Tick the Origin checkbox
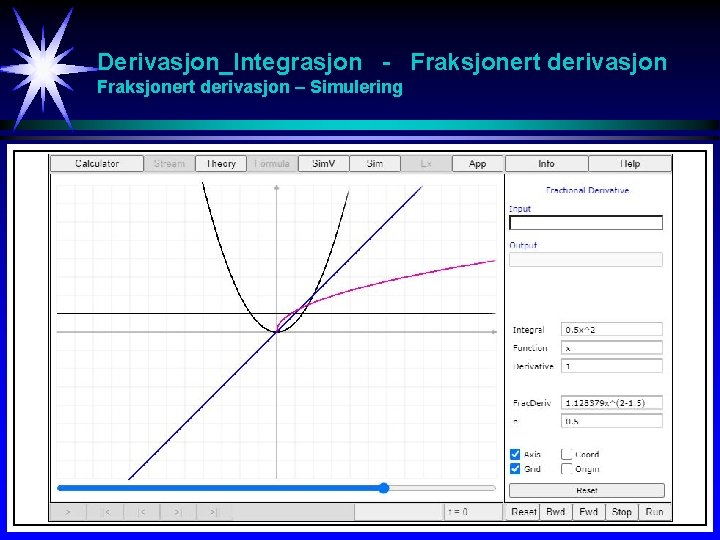 click(x=567, y=469)
